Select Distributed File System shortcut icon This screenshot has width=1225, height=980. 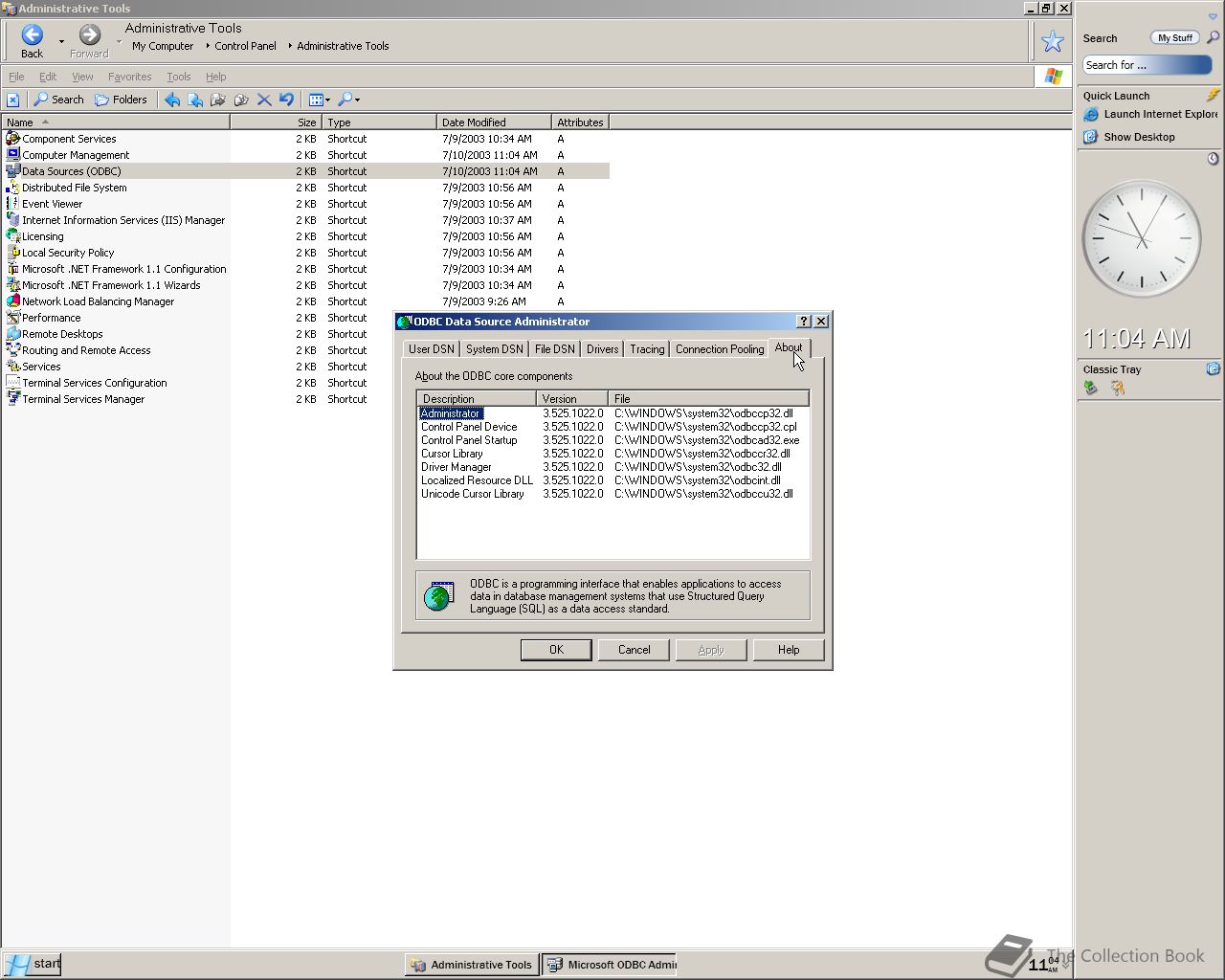pos(13,188)
